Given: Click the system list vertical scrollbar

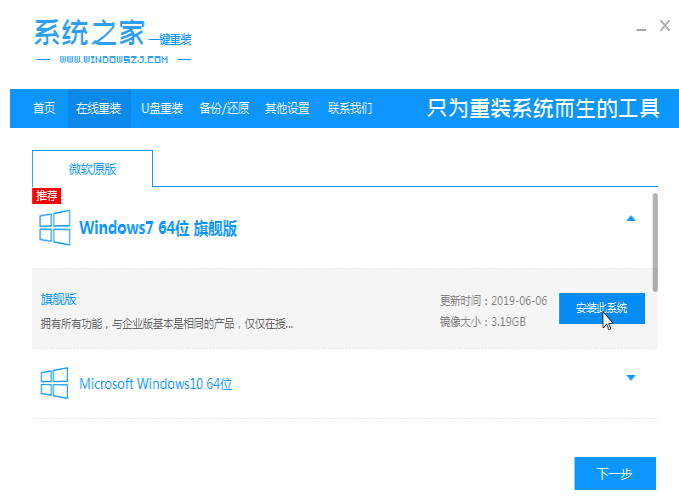Looking at the screenshot, I should 655,240.
